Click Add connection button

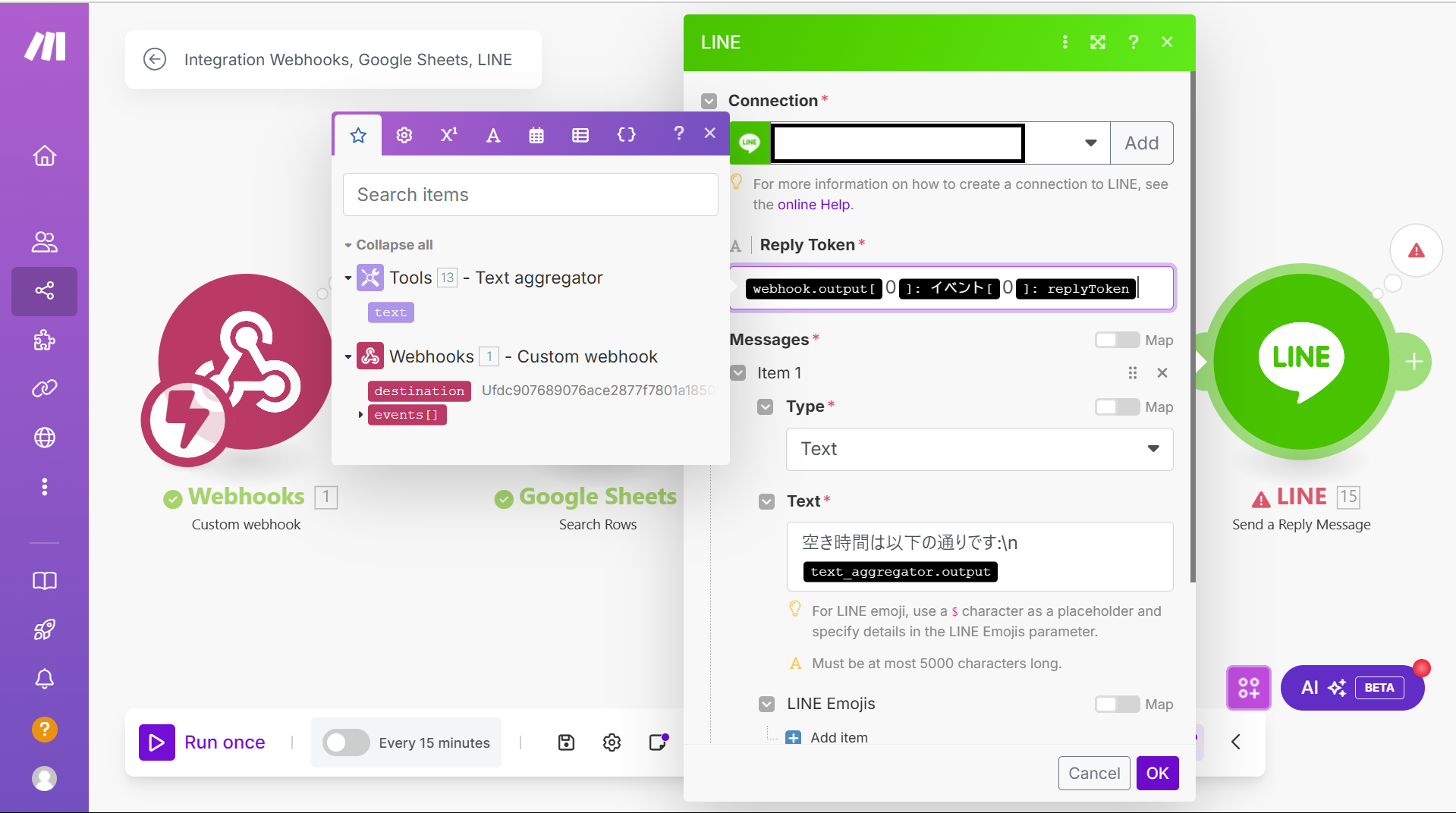point(1141,143)
